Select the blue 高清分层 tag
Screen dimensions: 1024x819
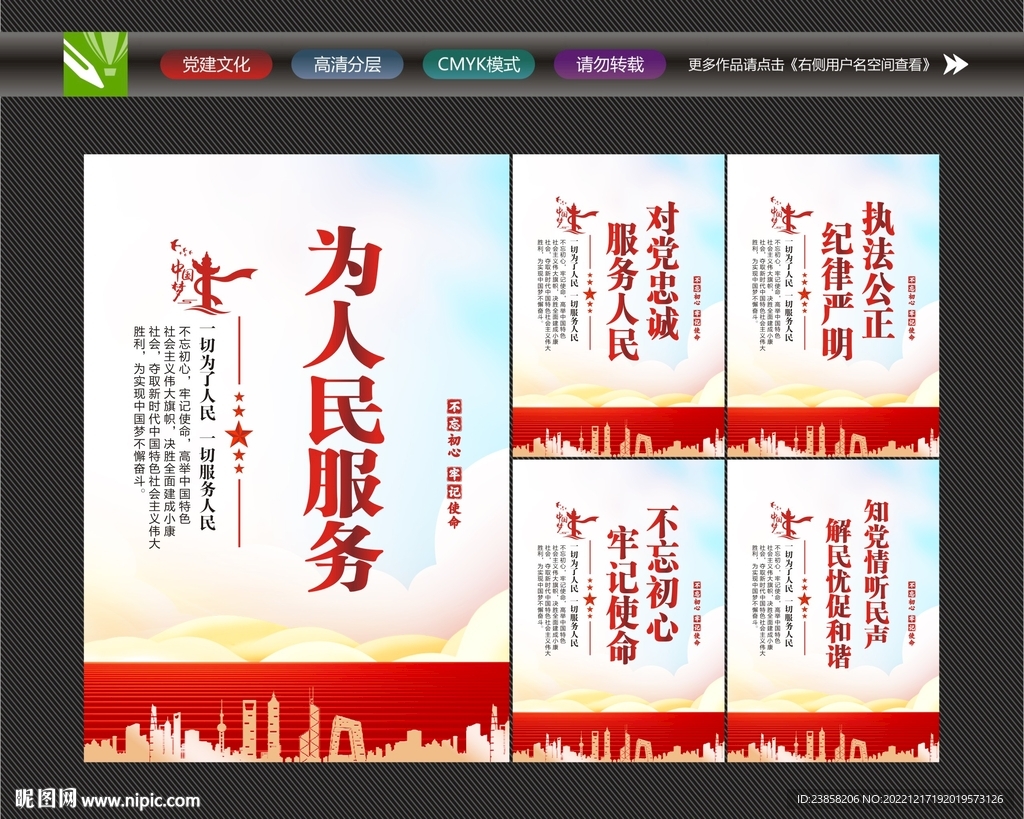coord(346,65)
